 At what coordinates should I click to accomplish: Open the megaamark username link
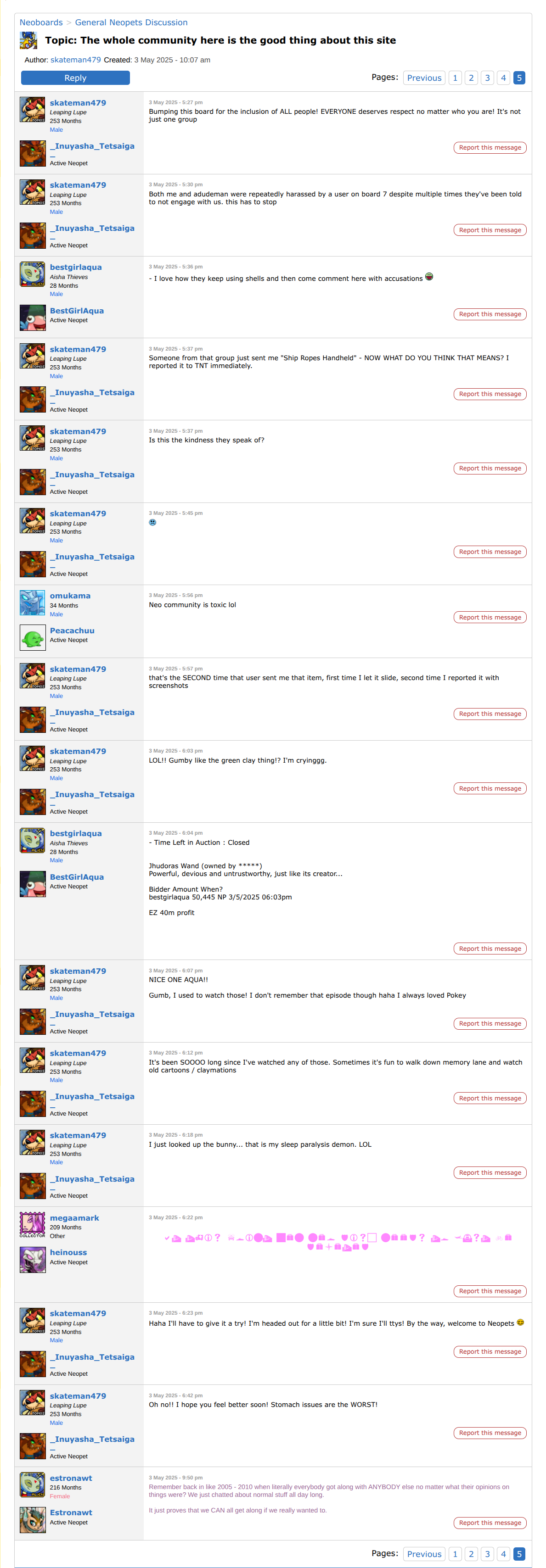pyautogui.click(x=74, y=1218)
